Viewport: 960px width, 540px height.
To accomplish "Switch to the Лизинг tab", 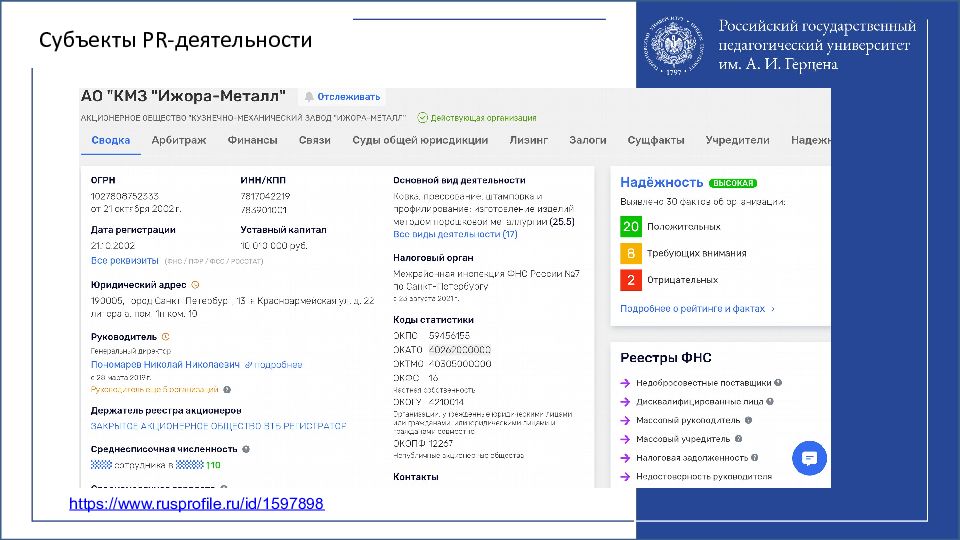I will [x=528, y=140].
